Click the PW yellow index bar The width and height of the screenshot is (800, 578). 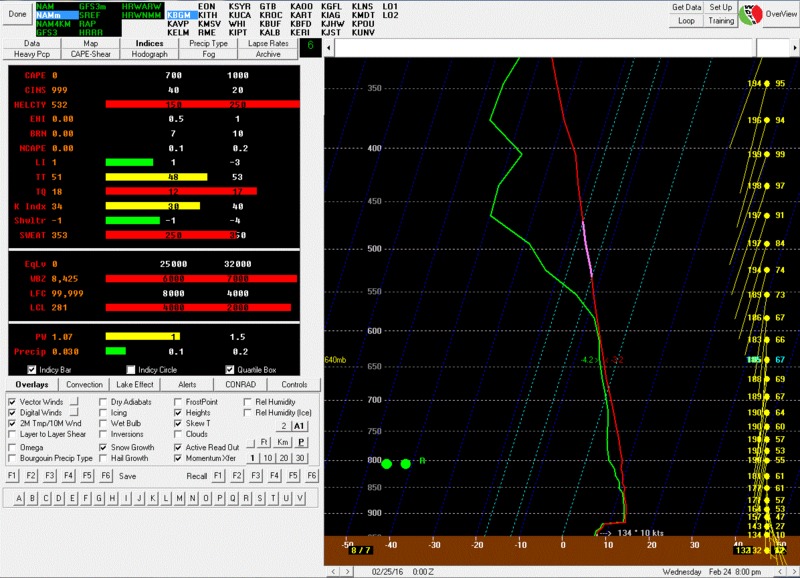[x=143, y=337]
